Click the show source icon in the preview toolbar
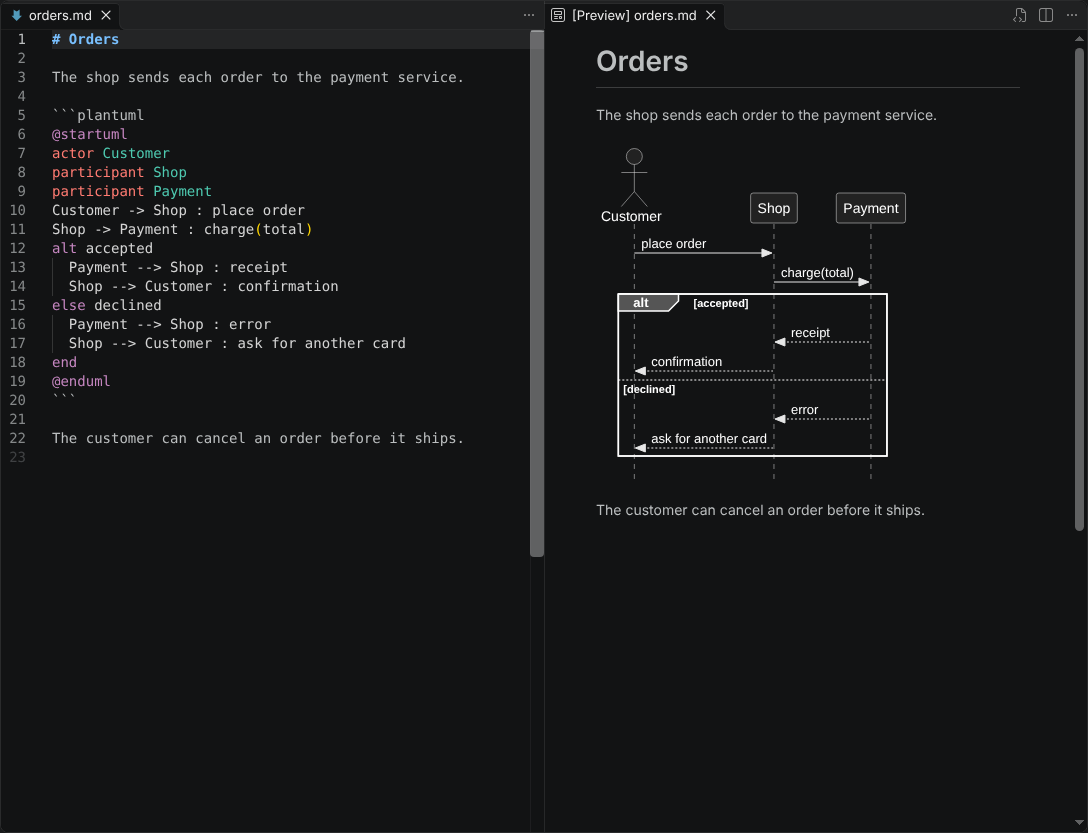1088x833 pixels. [x=1019, y=15]
